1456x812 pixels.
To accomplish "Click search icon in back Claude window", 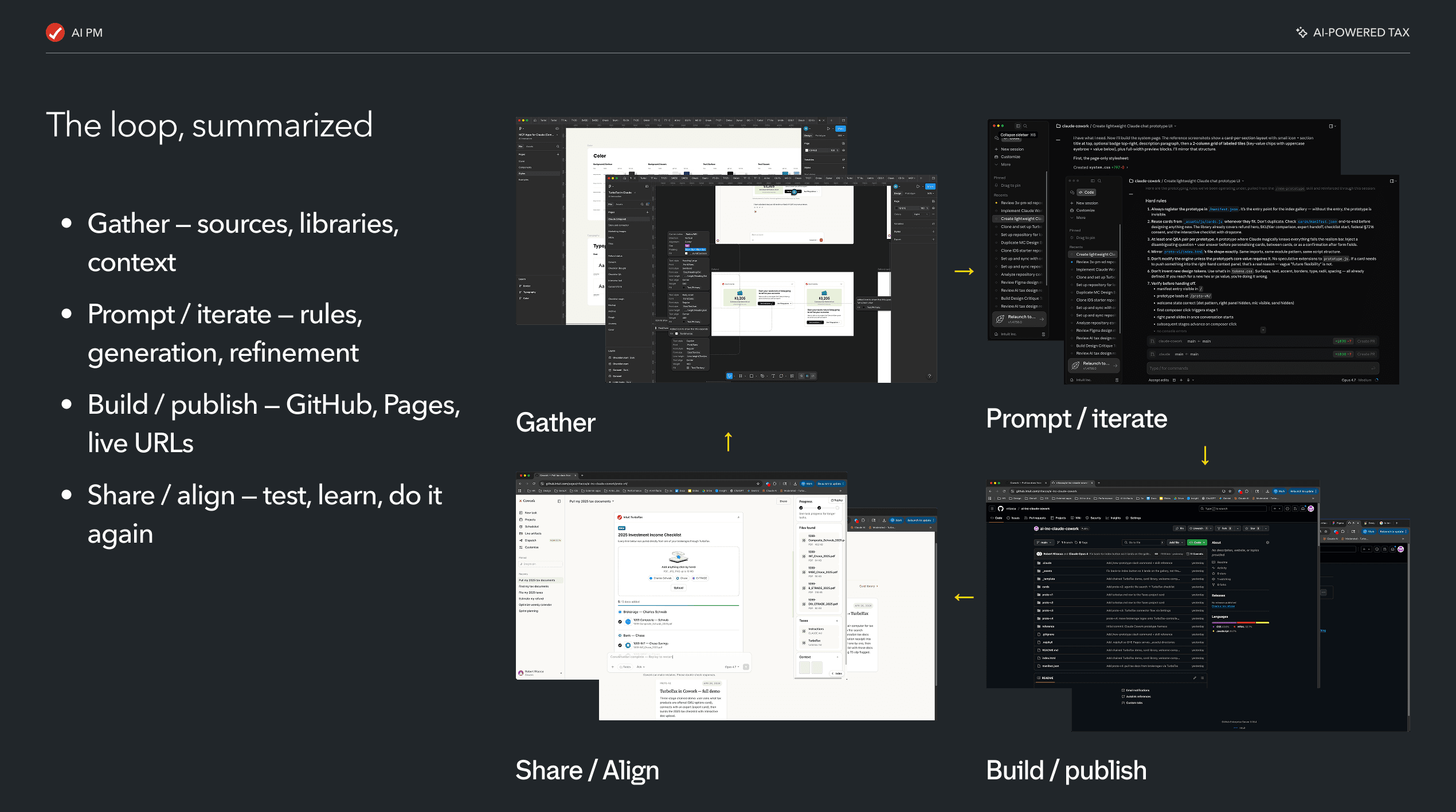I will pos(1025,125).
